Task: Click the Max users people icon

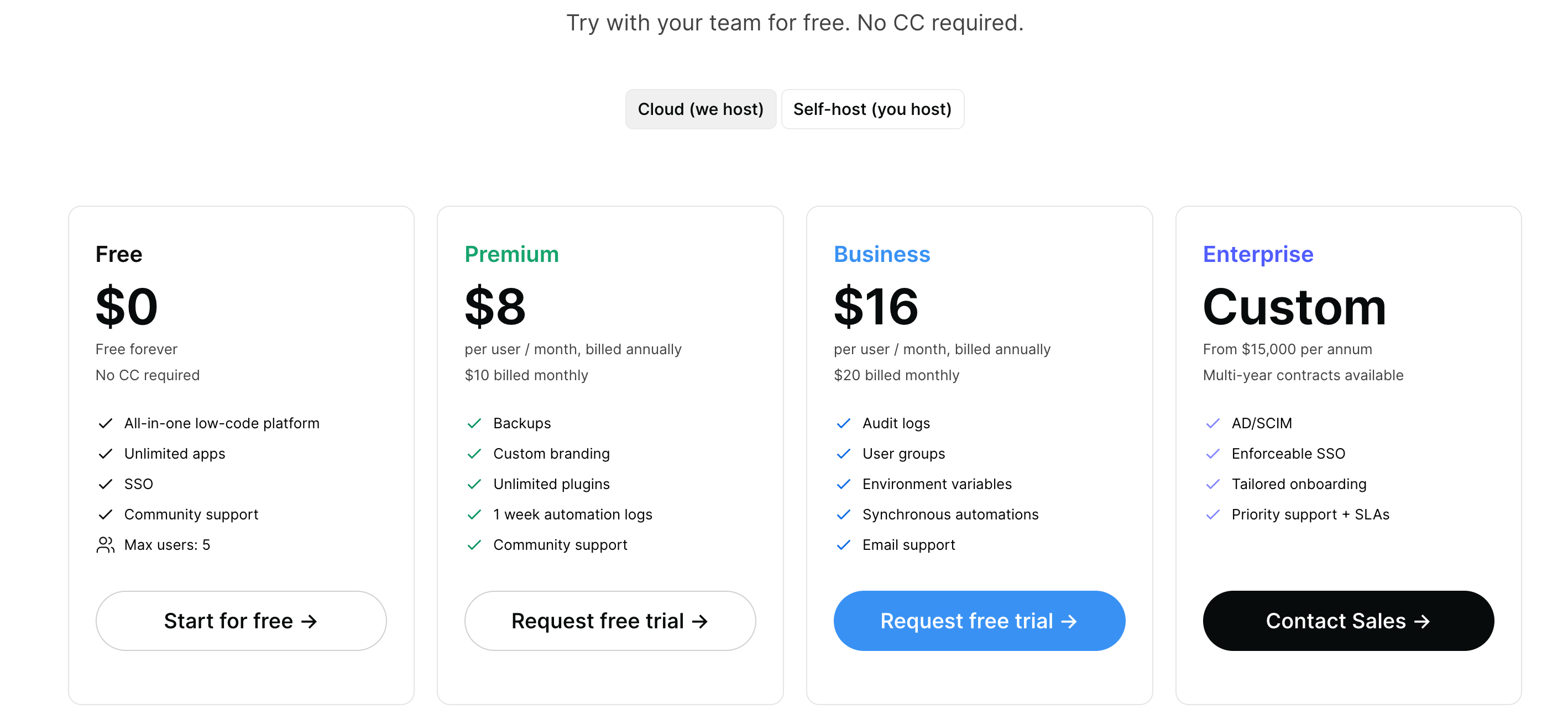Action: [x=105, y=545]
